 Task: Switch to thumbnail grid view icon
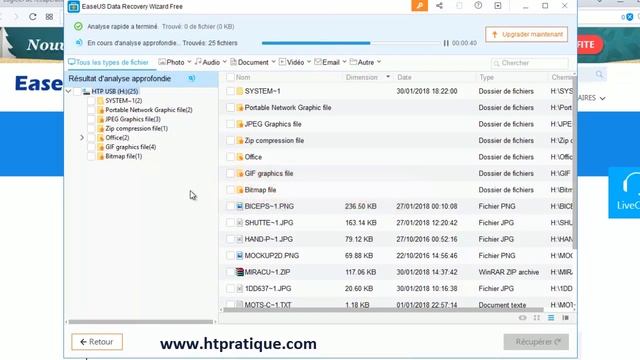(x=537, y=318)
